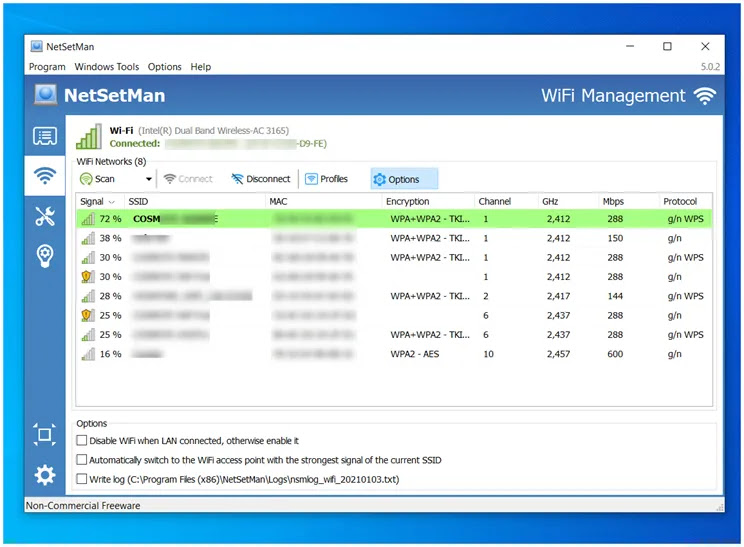Click the 2,417 GHz value
Viewport: 744px width, 547px height.
(x=558, y=296)
